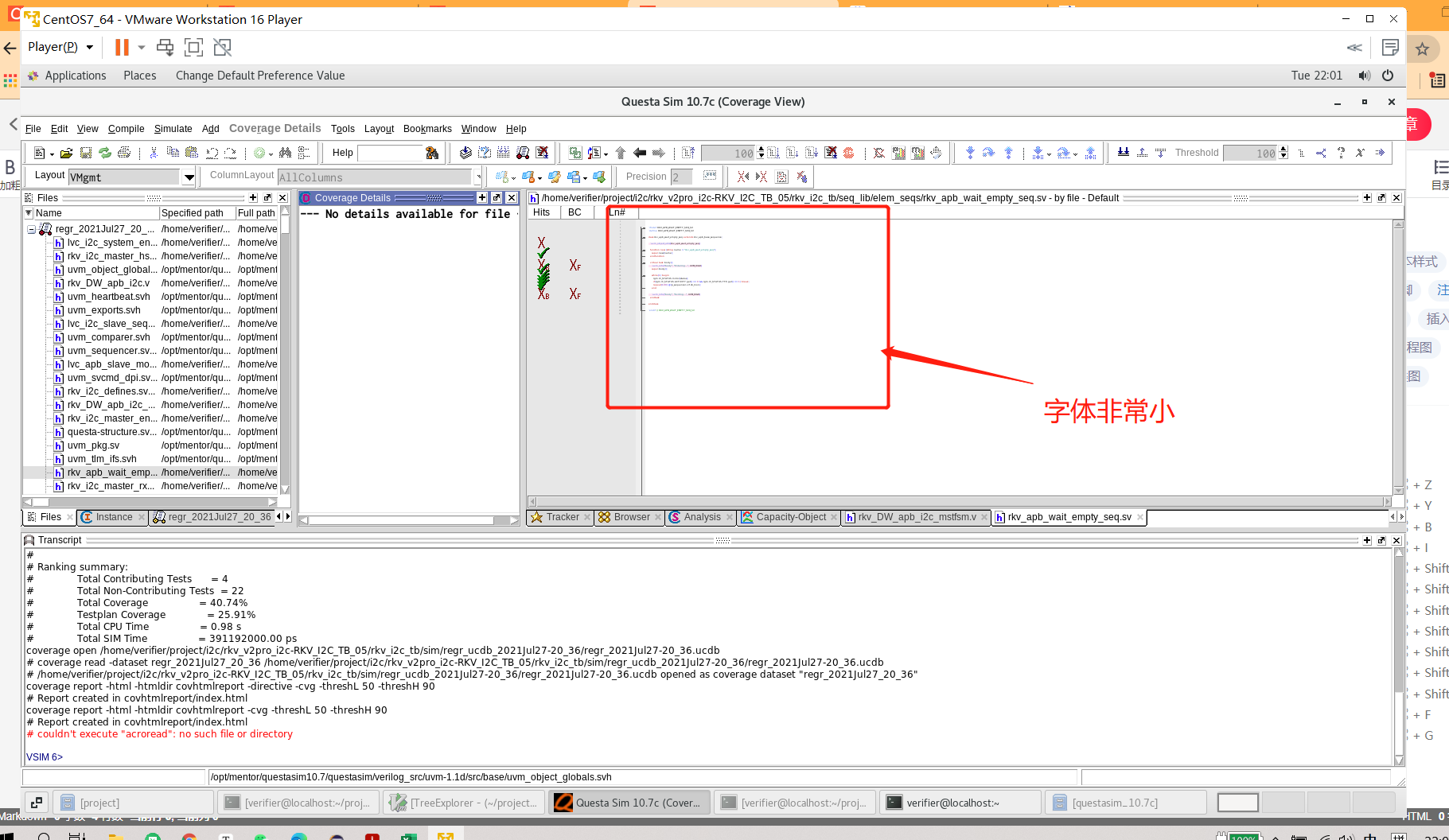
Task: Click the black back-arrow navigation icon
Action: point(640,153)
